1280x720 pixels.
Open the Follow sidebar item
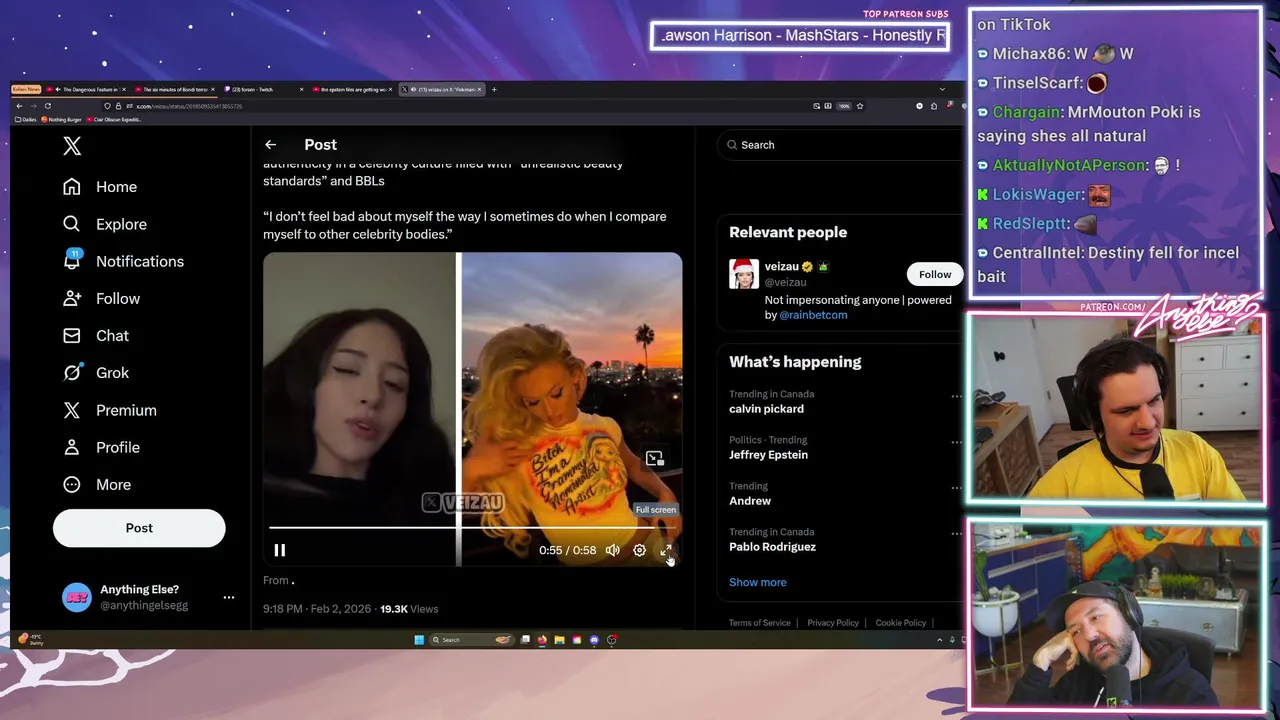click(x=102, y=298)
